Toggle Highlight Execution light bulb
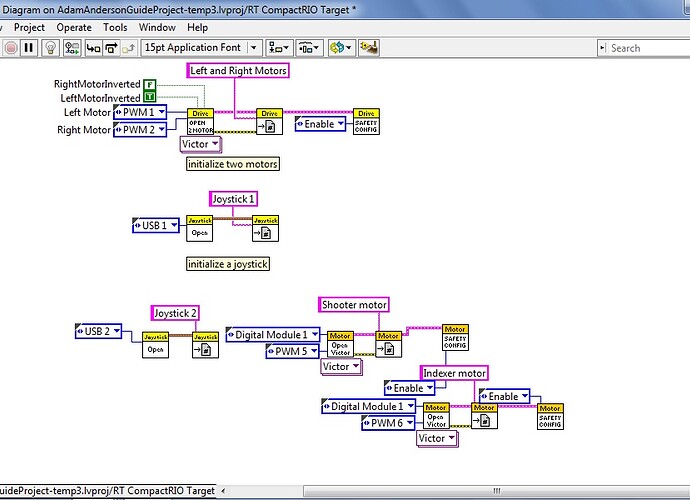Screen dimensions: 690x500 (x=51, y=48)
